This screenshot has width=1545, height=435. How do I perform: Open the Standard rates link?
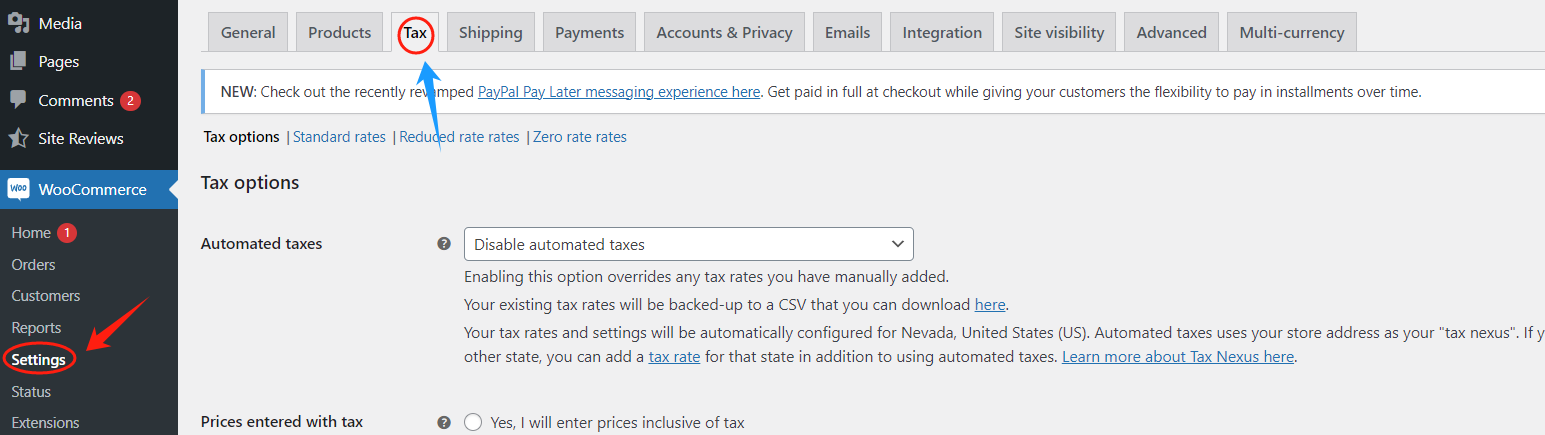(x=339, y=137)
